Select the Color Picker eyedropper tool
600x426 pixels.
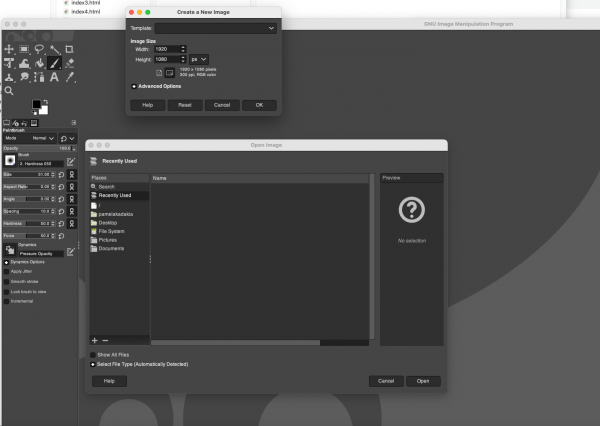pos(69,77)
